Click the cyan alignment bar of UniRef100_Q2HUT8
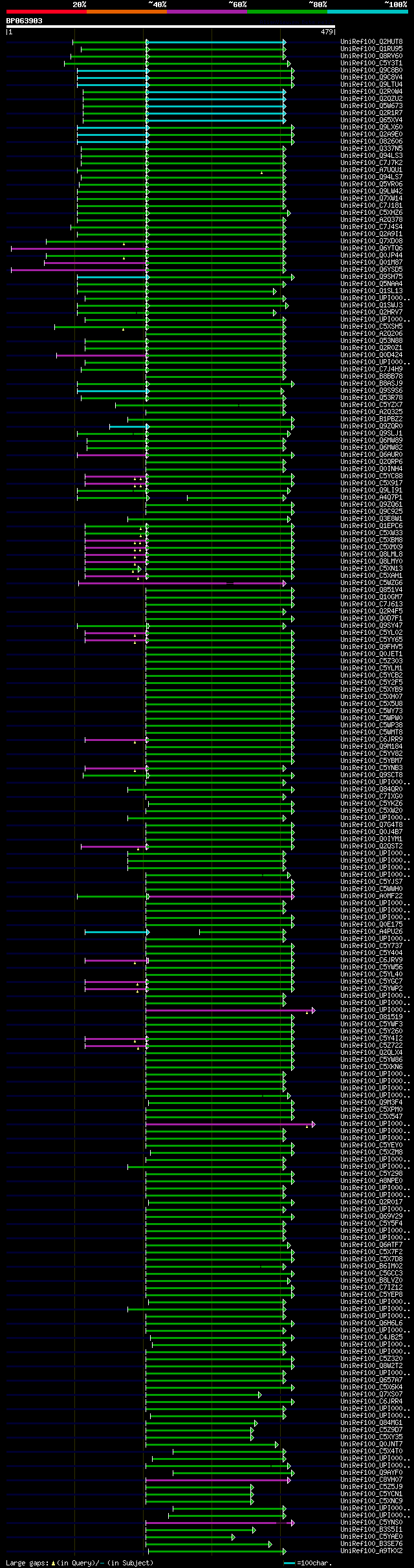 click(x=216, y=42)
